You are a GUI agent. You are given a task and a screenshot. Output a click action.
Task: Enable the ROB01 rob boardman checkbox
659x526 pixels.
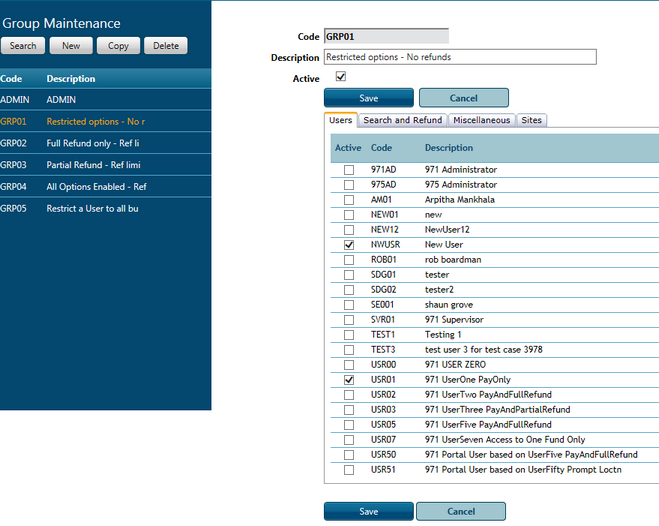point(349,260)
